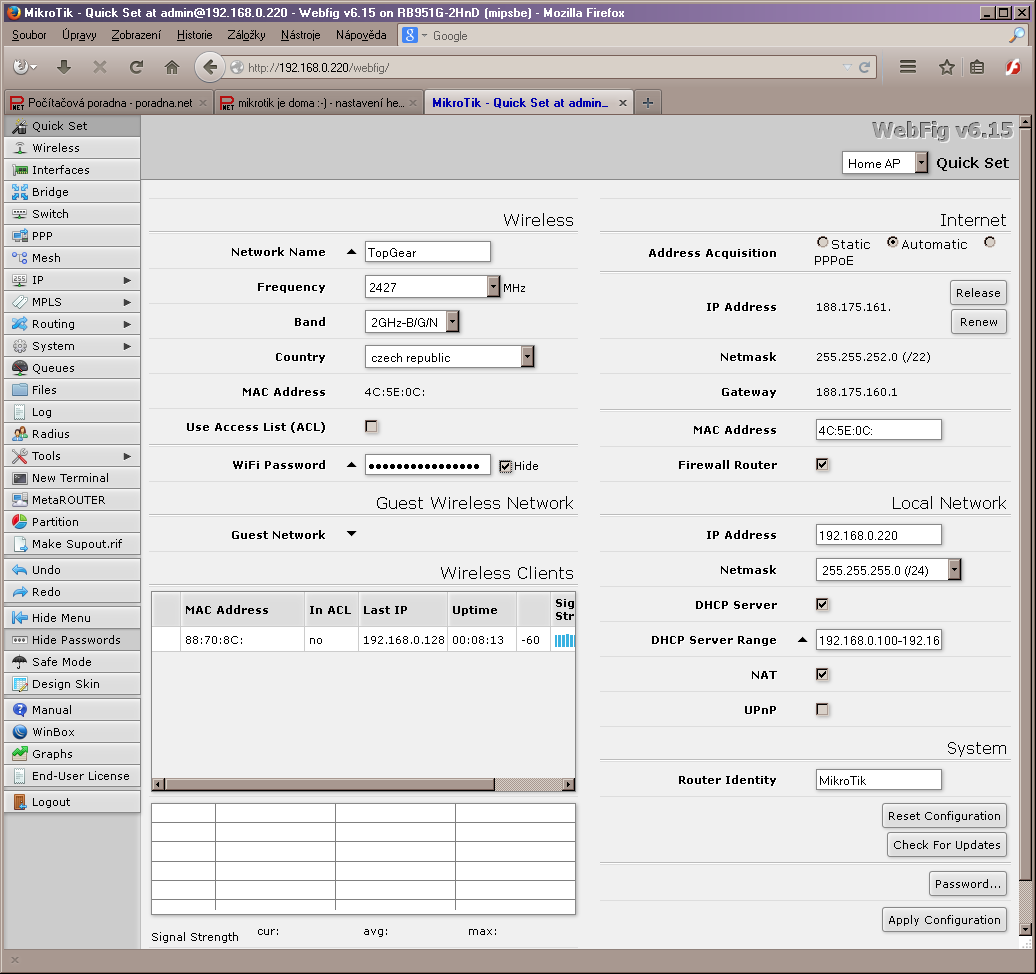Click the Radius icon in sidebar
This screenshot has height=974, width=1036.
[20, 434]
